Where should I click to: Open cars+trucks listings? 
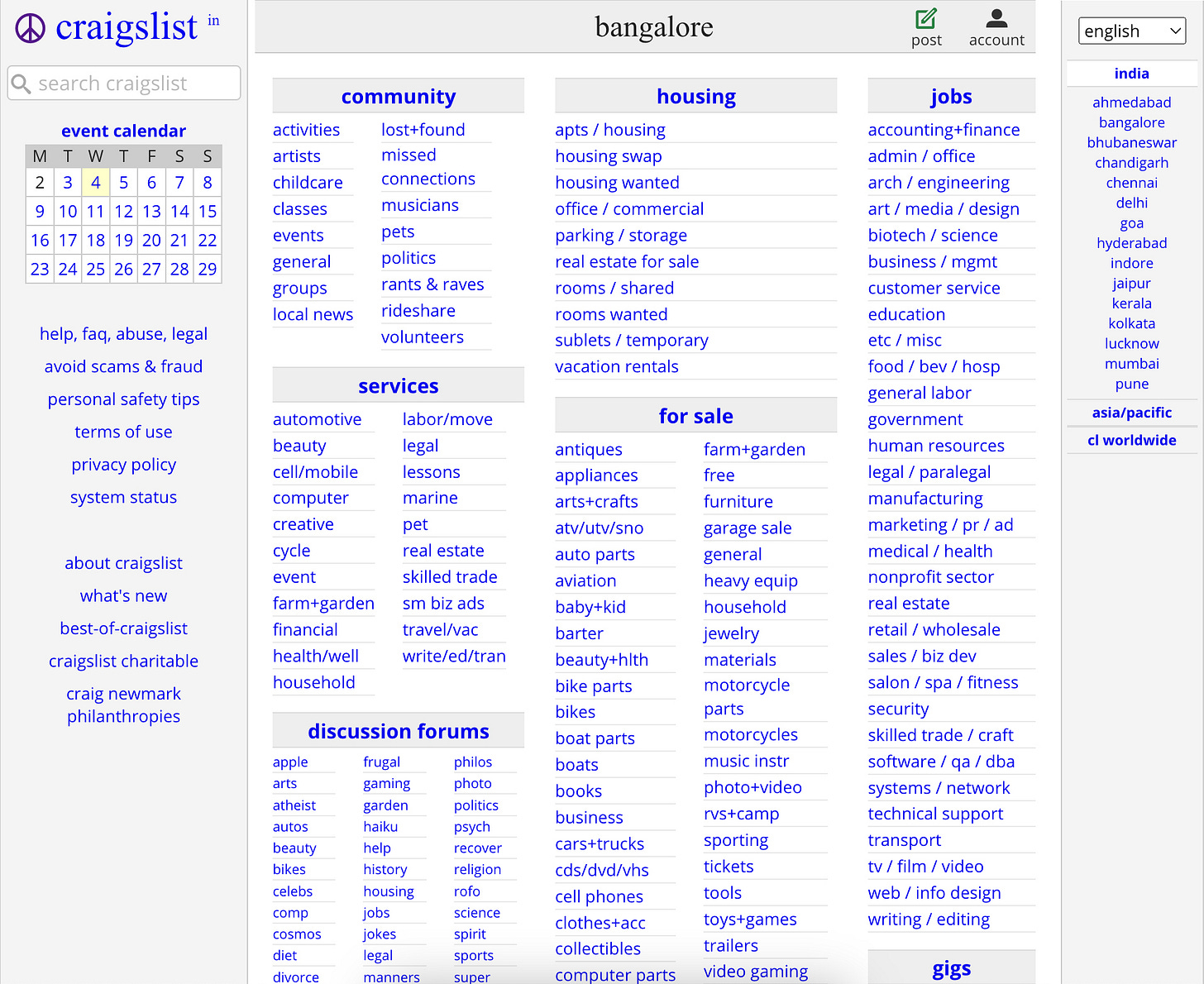coord(600,844)
